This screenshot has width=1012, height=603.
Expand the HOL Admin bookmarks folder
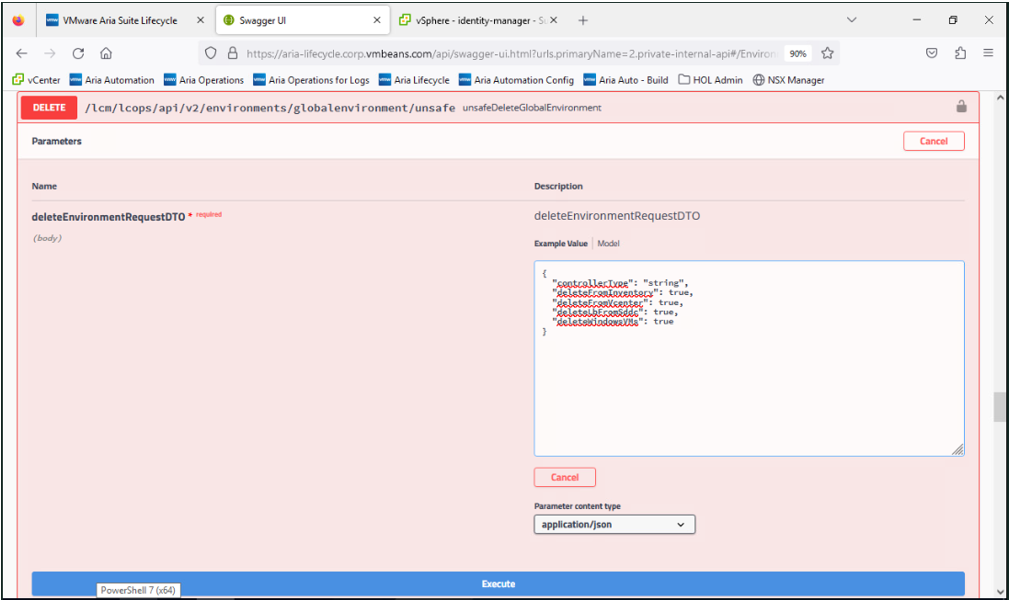coord(711,80)
